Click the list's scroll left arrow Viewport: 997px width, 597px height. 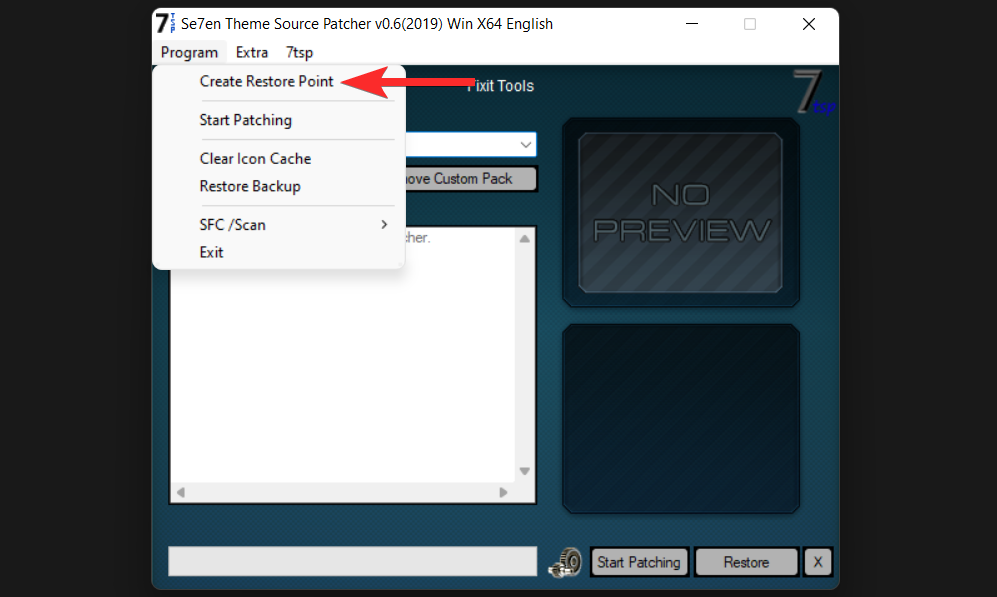[181, 492]
